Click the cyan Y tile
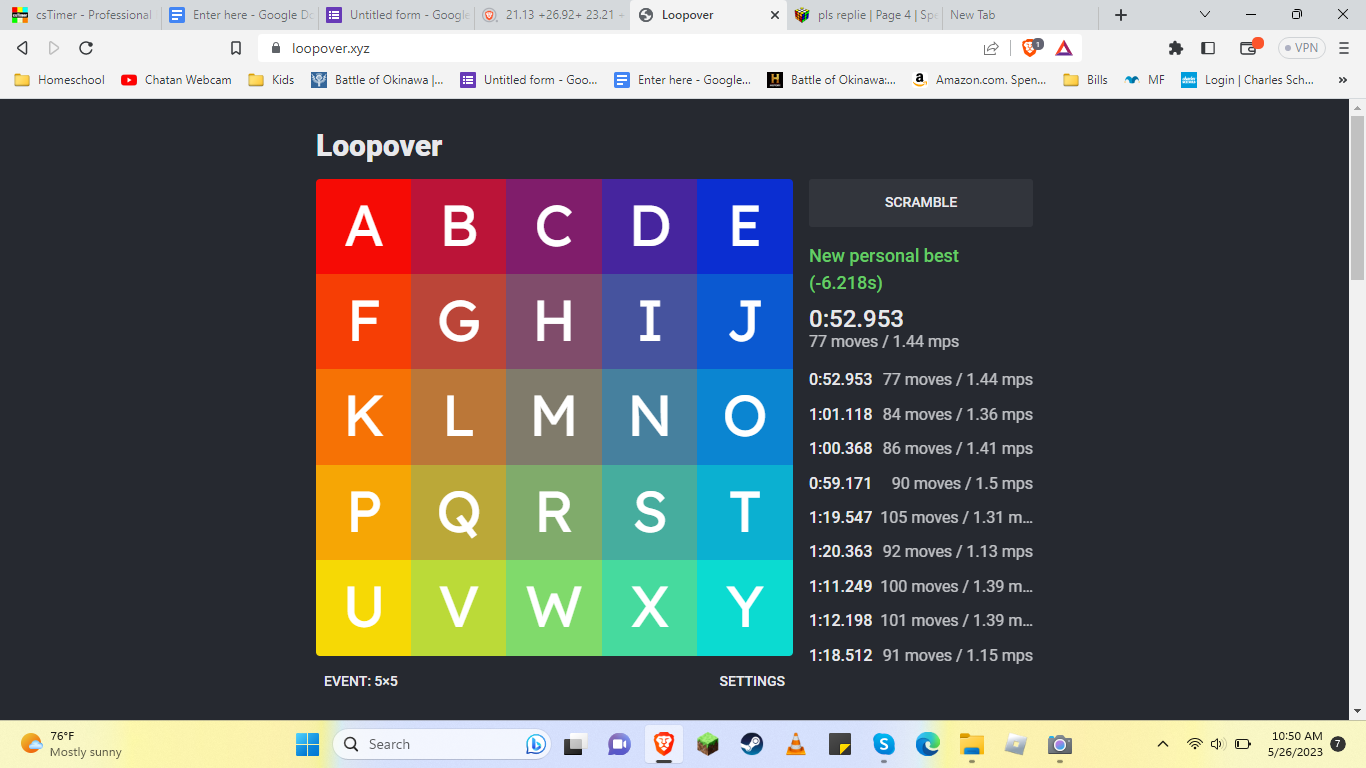The height and width of the screenshot is (768, 1366). point(745,608)
